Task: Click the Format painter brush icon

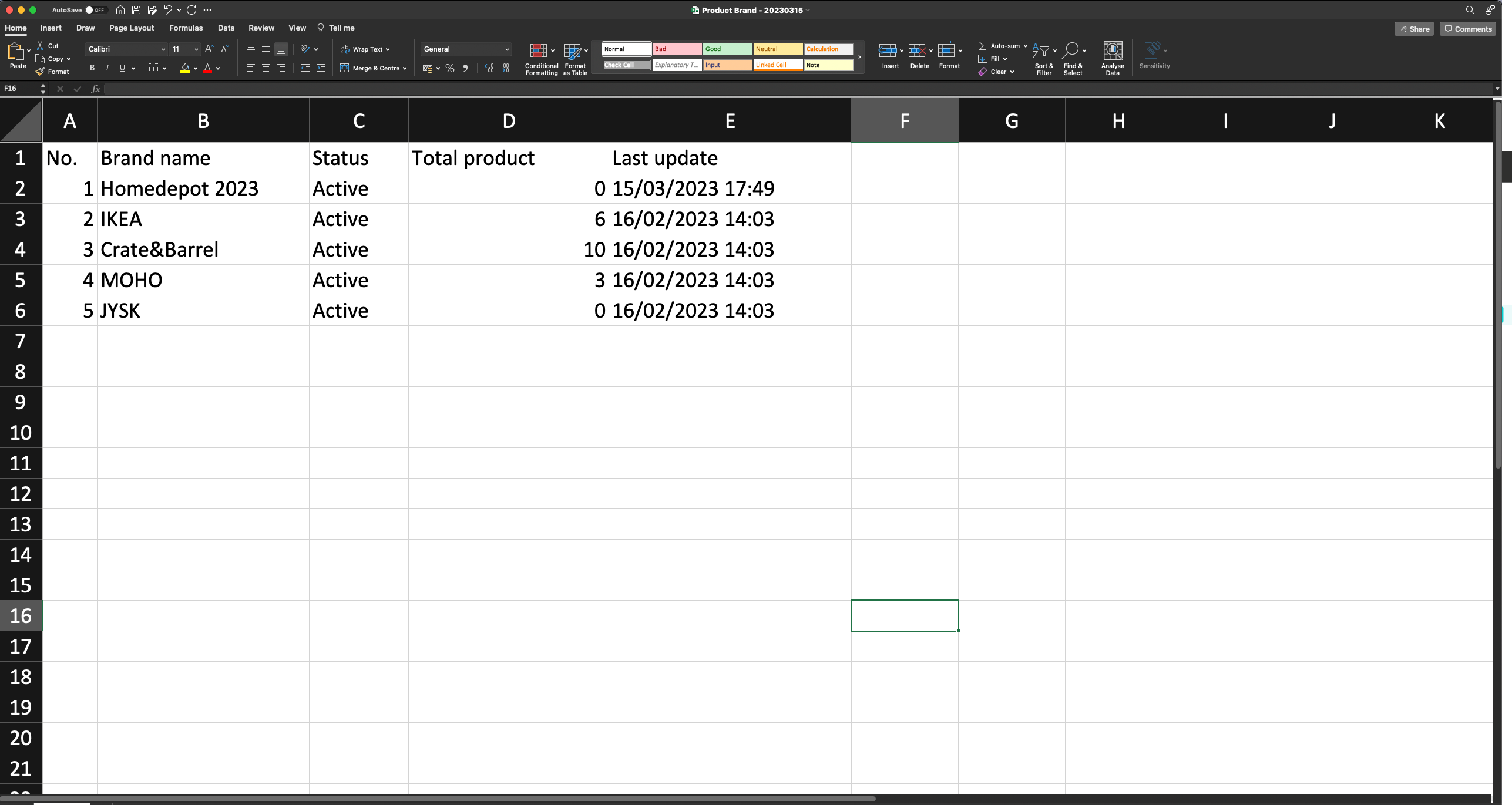Action: [x=40, y=72]
